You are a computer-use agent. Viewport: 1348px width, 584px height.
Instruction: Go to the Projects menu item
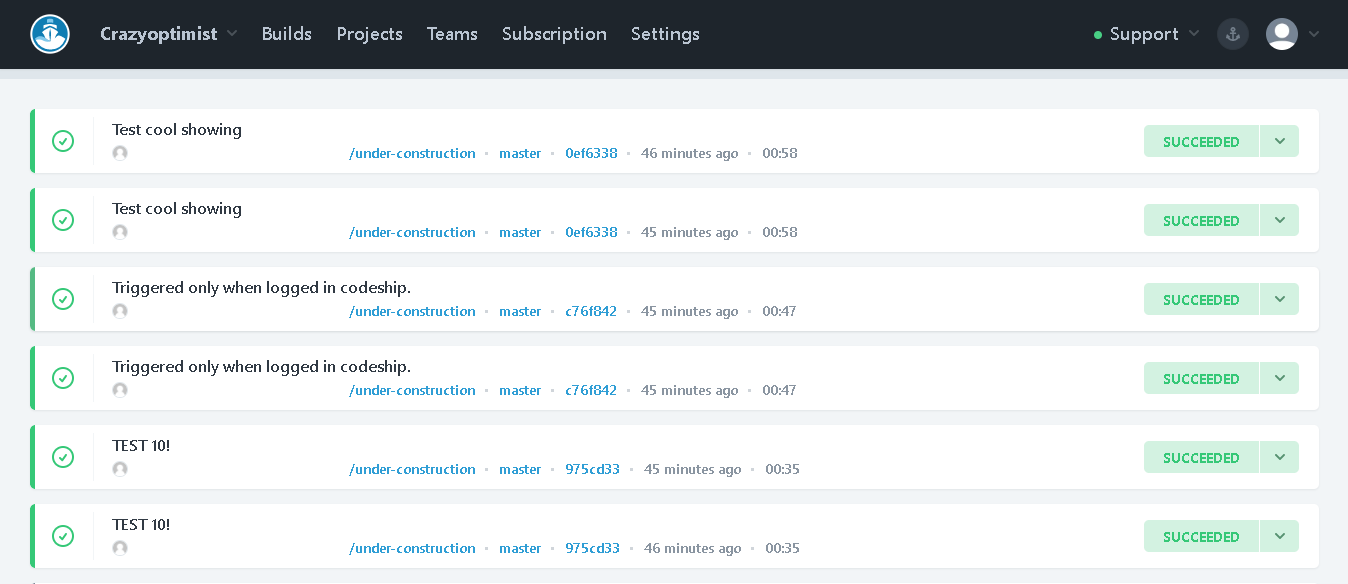point(369,34)
